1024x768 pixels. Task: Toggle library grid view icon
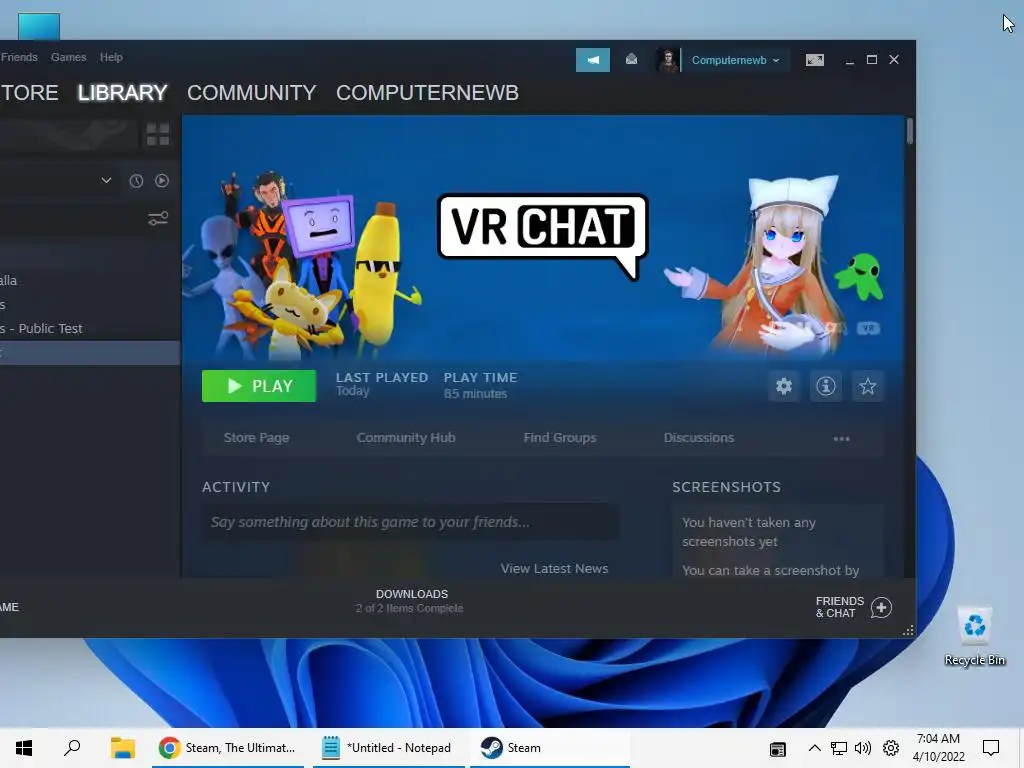(157, 135)
